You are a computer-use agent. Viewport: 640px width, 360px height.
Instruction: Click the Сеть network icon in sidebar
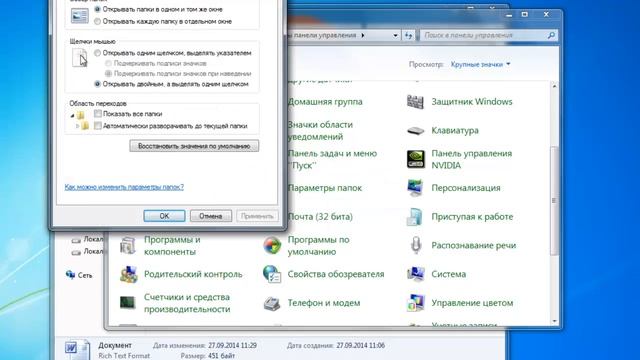(71, 275)
